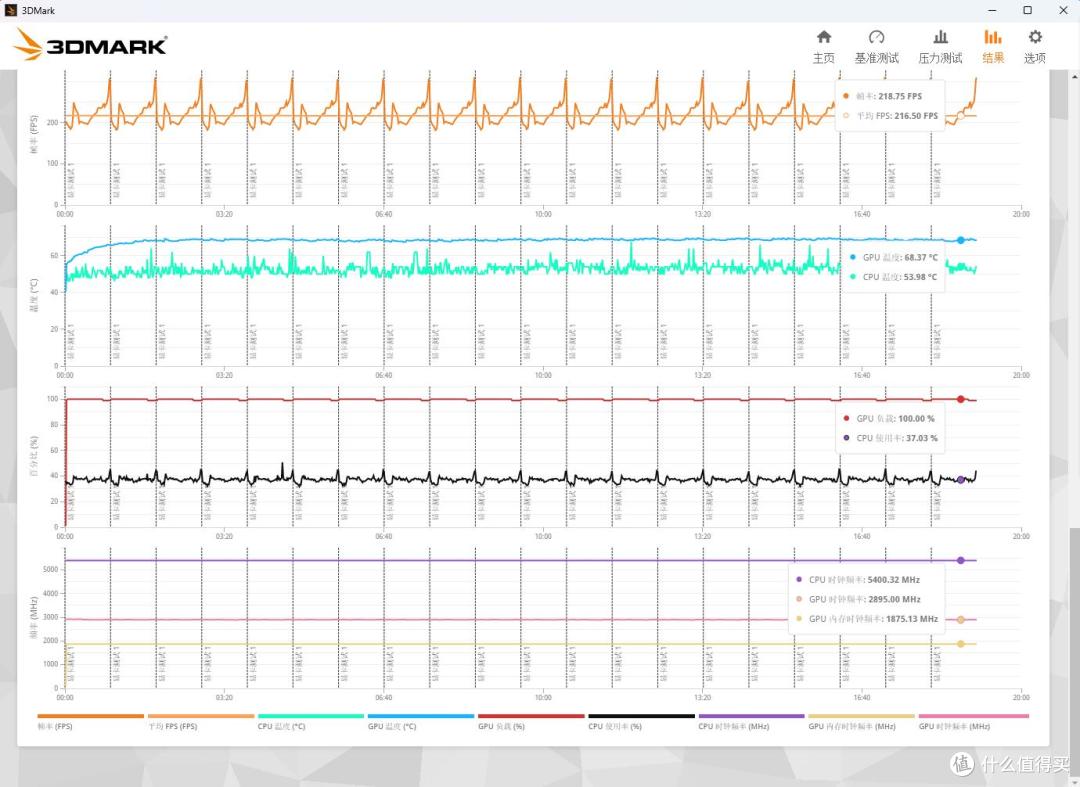This screenshot has height=787, width=1080.
Task: Minimize the 3DMark window
Action: point(993,10)
